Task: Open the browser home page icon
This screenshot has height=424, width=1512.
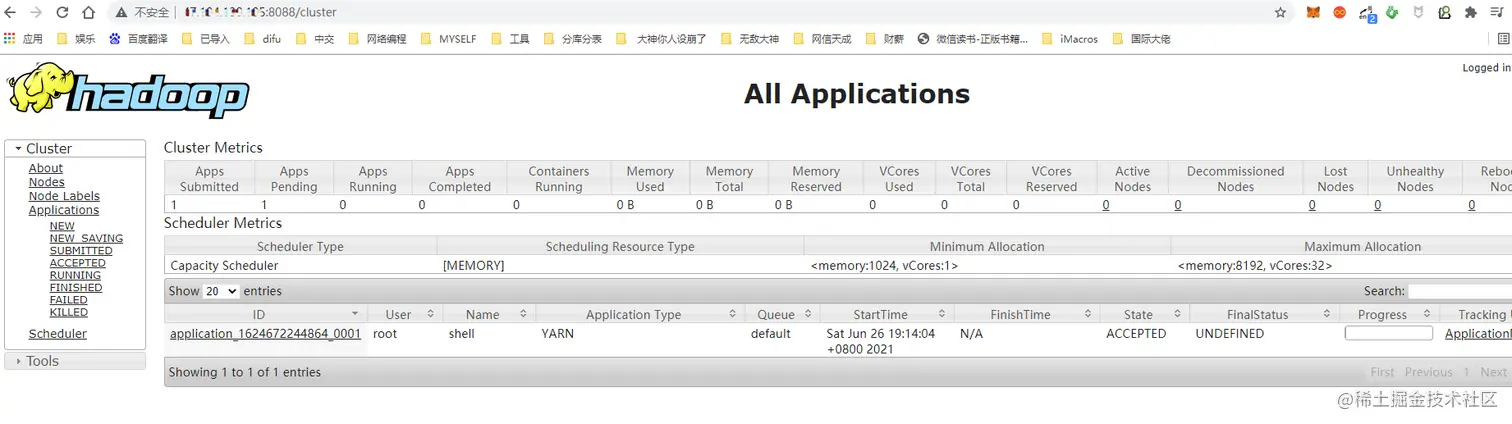Action: (x=88, y=13)
